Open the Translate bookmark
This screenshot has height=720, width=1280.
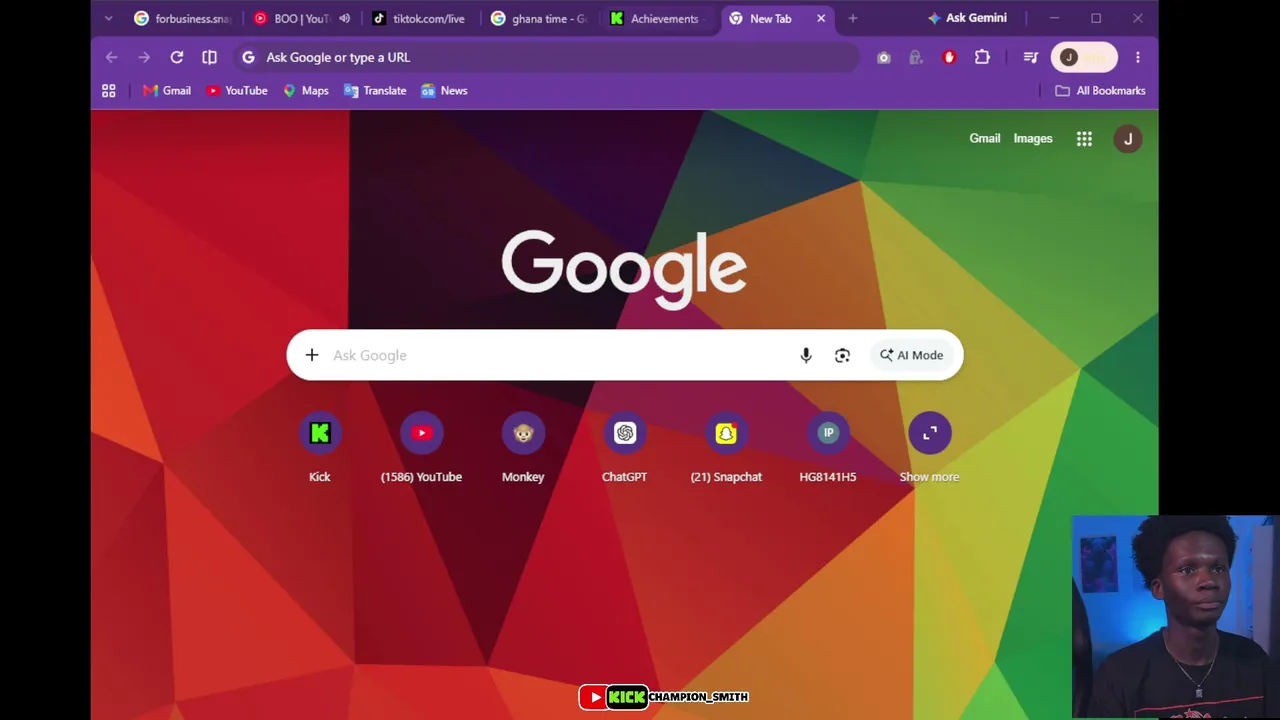click(x=375, y=91)
